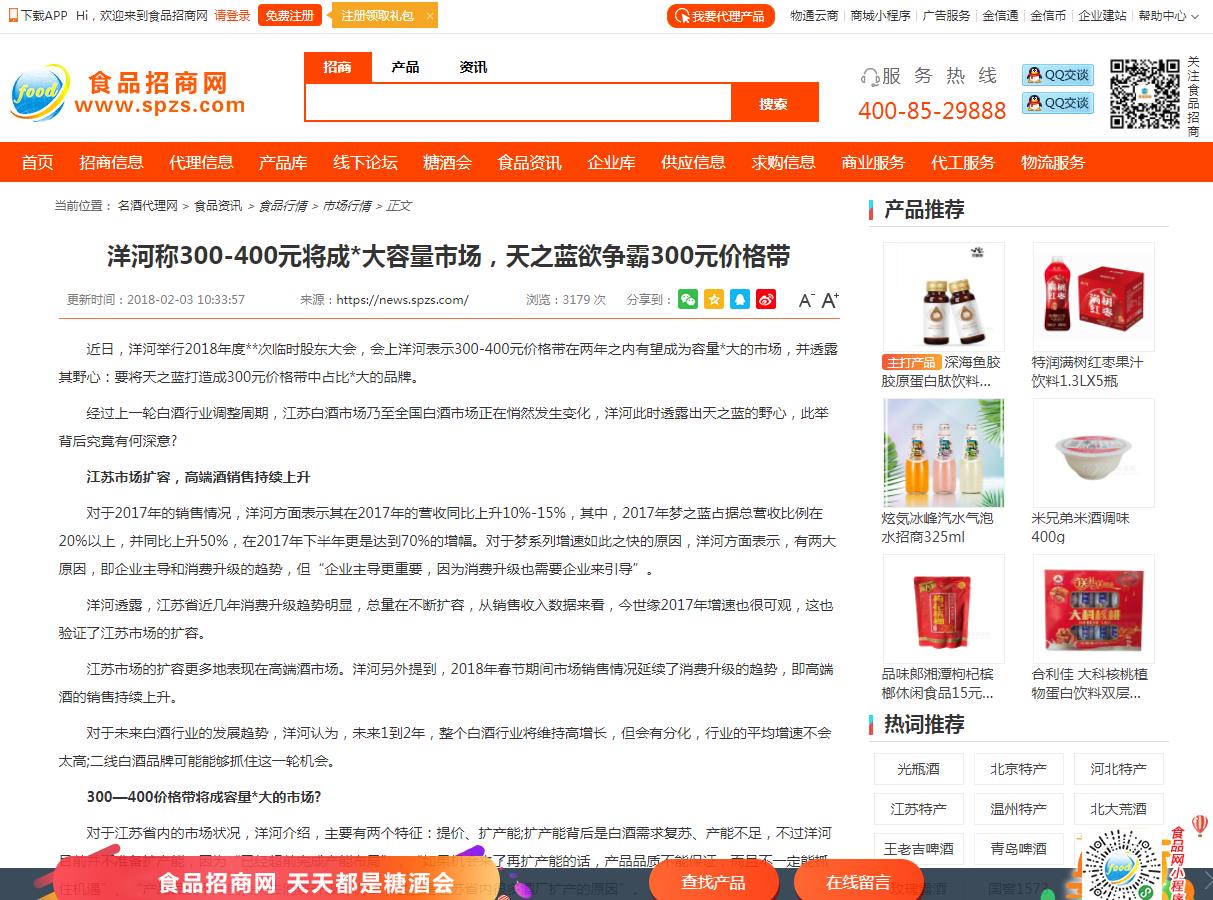
Task: Expand the 帮助中心 dropdown
Action: click(1167, 15)
